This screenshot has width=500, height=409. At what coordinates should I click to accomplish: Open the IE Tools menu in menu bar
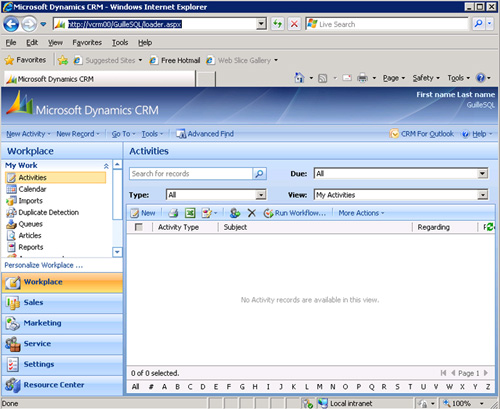pos(120,43)
